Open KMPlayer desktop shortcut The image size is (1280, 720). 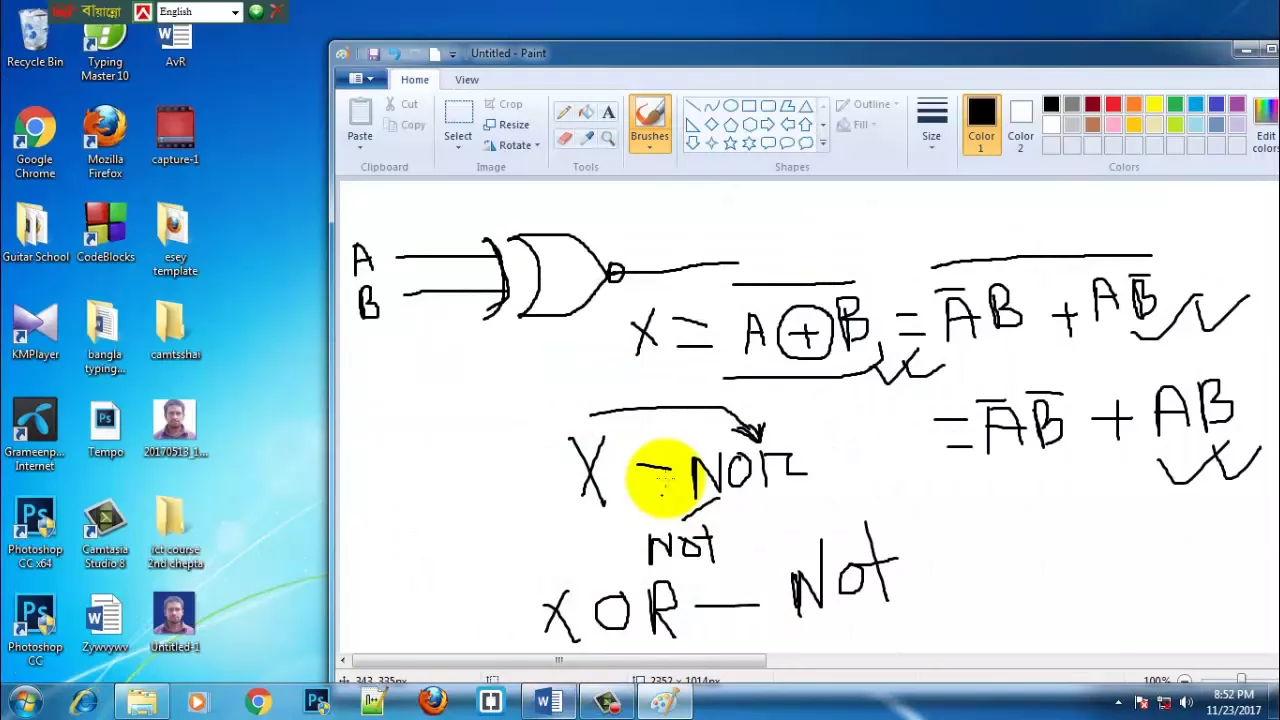(x=35, y=330)
